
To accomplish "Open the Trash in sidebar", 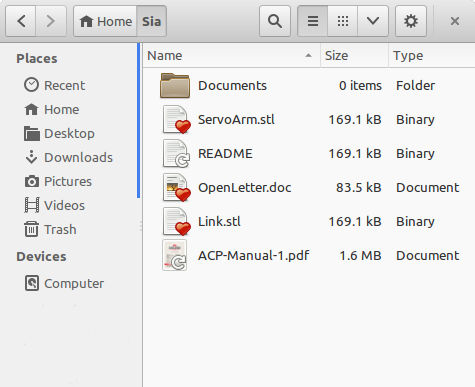I will [50, 229].
